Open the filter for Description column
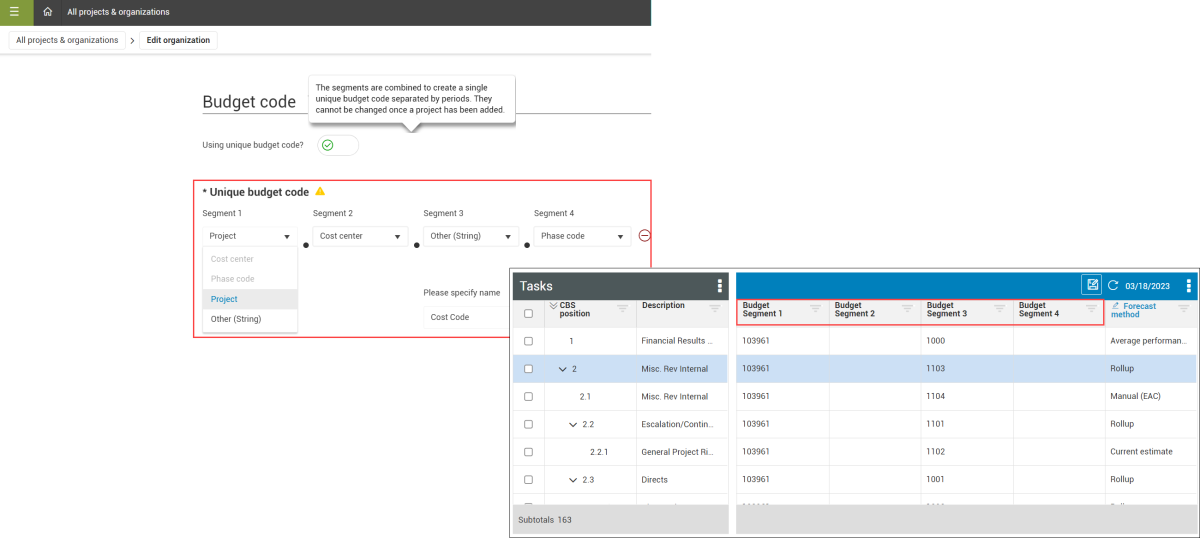1200x538 pixels. tap(714, 309)
